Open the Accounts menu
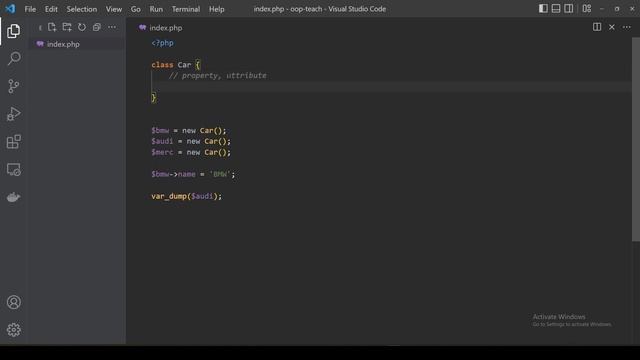 tap(13, 302)
